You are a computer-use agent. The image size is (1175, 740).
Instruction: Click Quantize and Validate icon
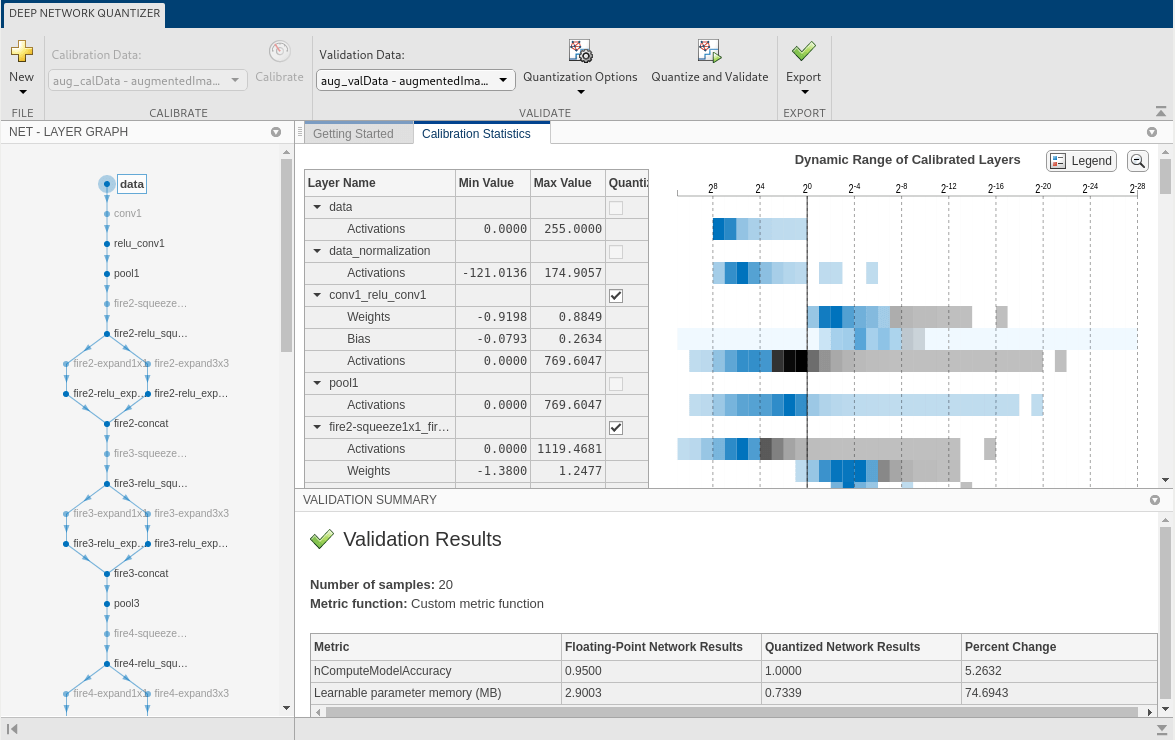[x=709, y=52]
